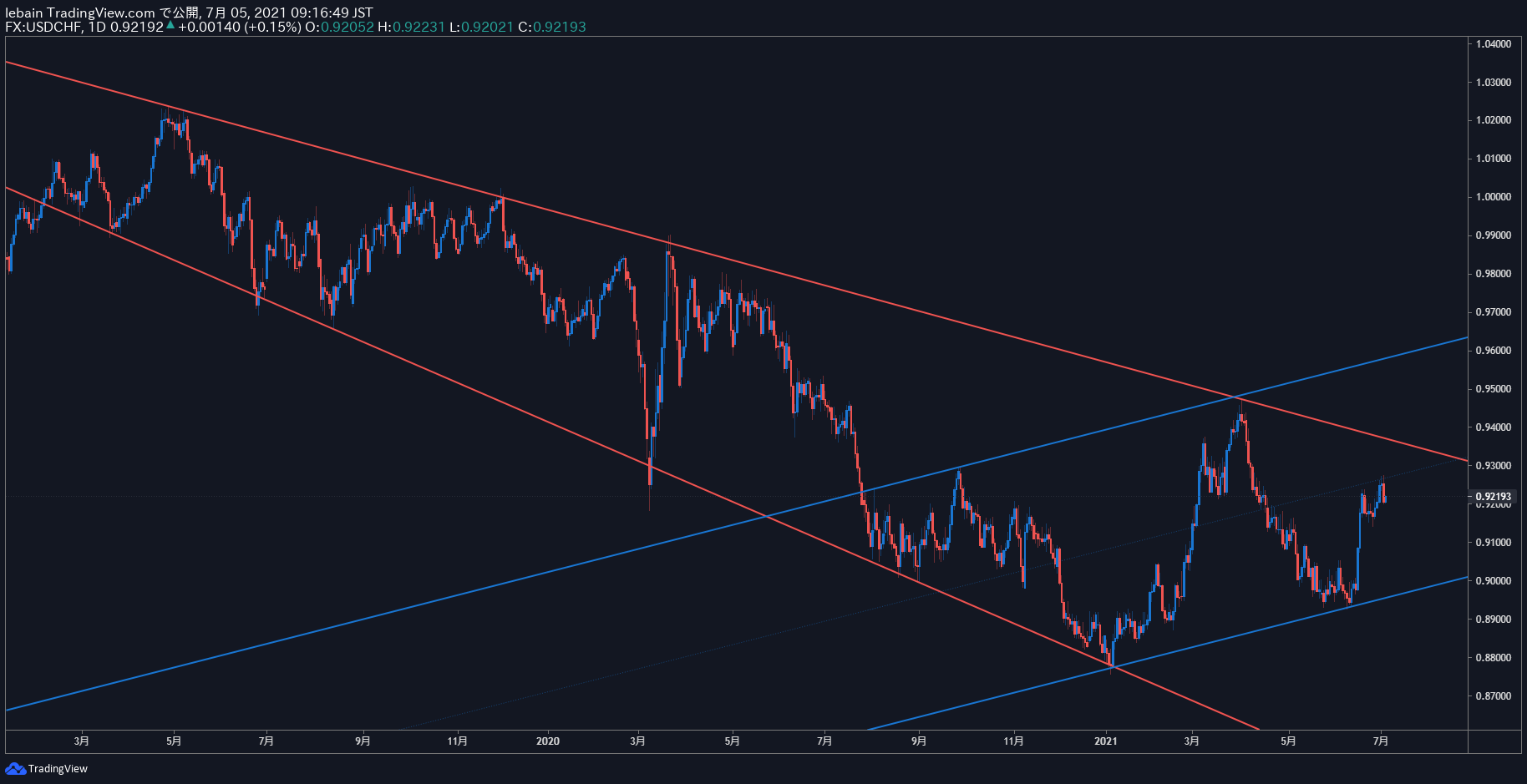Click the 0.90000 price axis label
Image resolution: width=1527 pixels, height=784 pixels.
(1494, 581)
